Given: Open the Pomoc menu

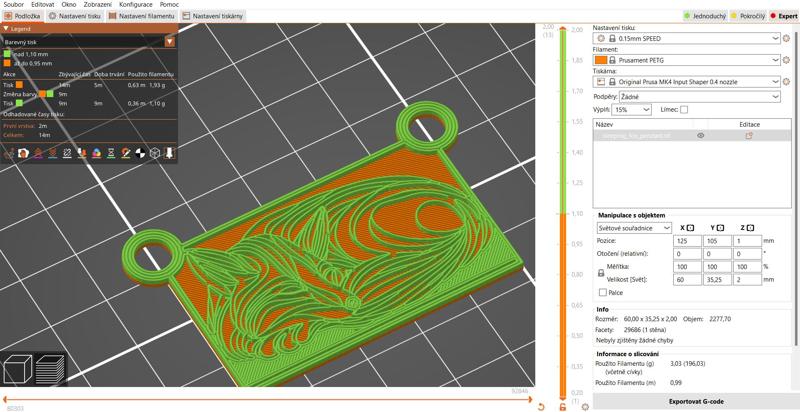Looking at the screenshot, I should click(169, 4).
